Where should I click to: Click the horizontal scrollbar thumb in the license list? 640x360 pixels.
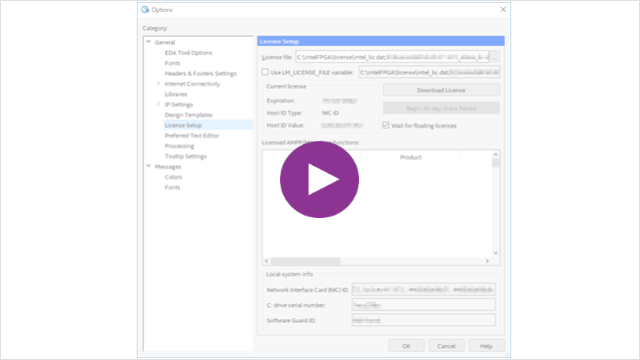(x=305, y=261)
